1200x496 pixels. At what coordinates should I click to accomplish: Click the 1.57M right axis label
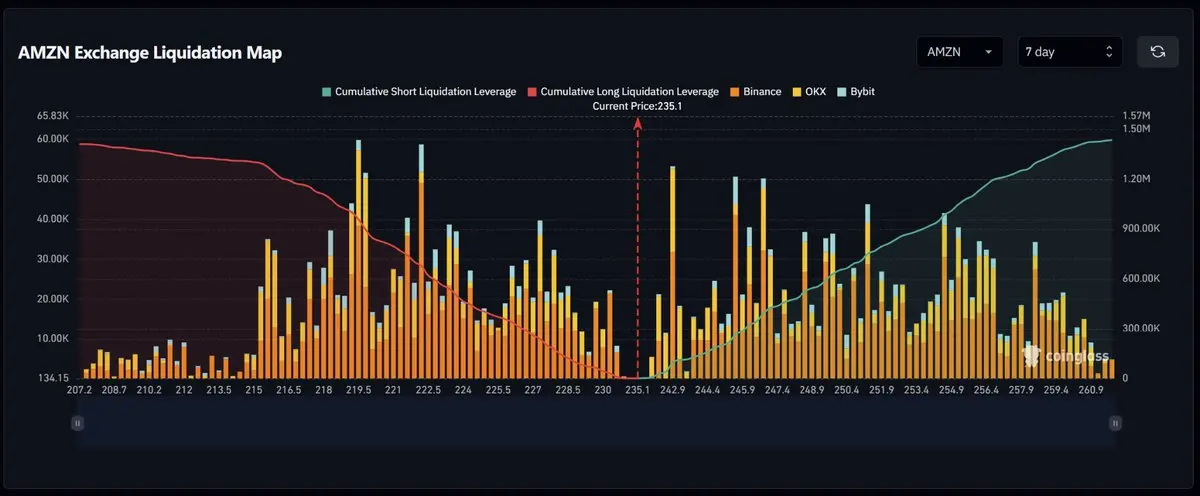pyautogui.click(x=1137, y=116)
